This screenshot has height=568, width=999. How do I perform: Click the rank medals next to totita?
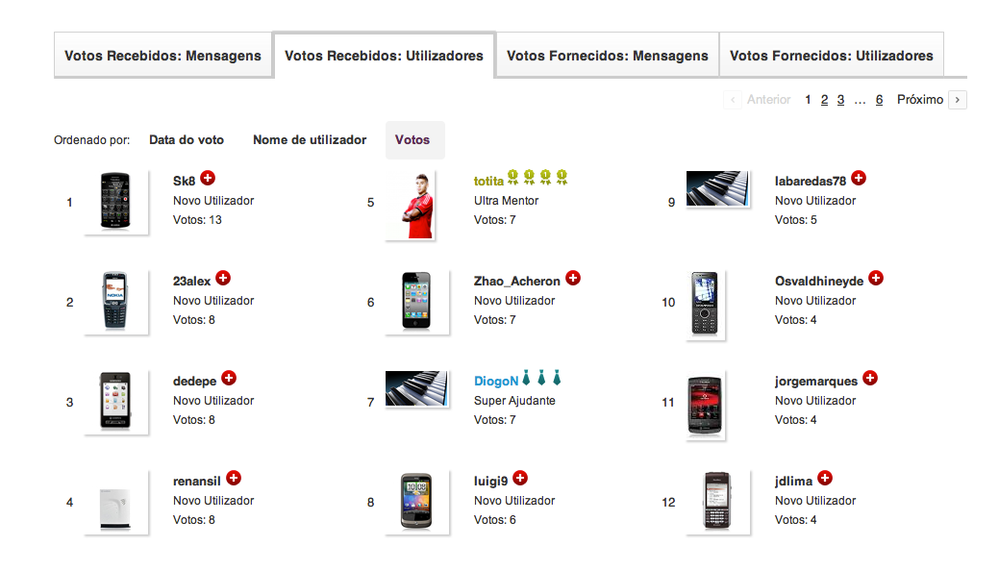point(537,179)
